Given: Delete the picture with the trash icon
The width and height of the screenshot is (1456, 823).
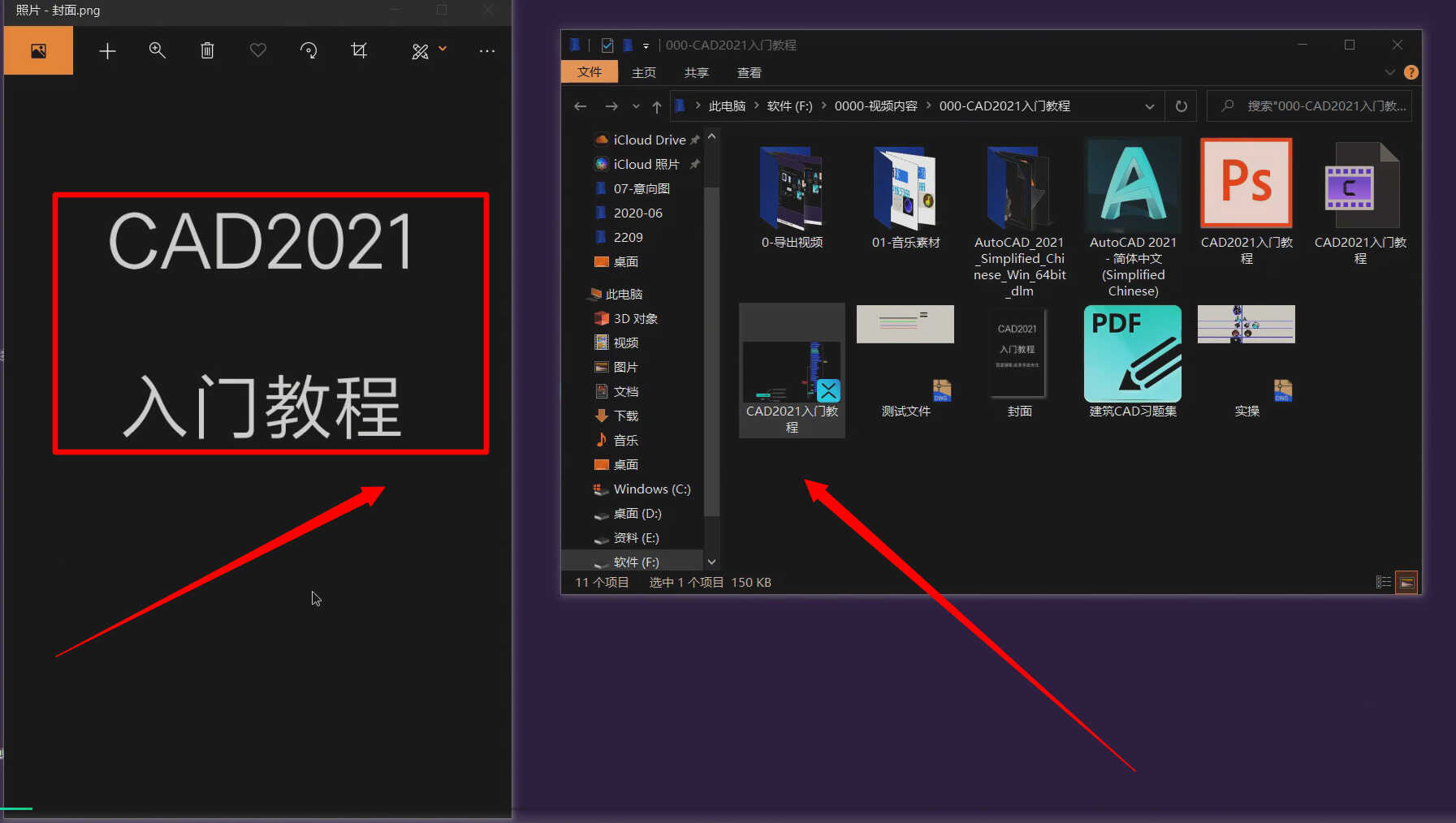Looking at the screenshot, I should pyautogui.click(x=207, y=50).
